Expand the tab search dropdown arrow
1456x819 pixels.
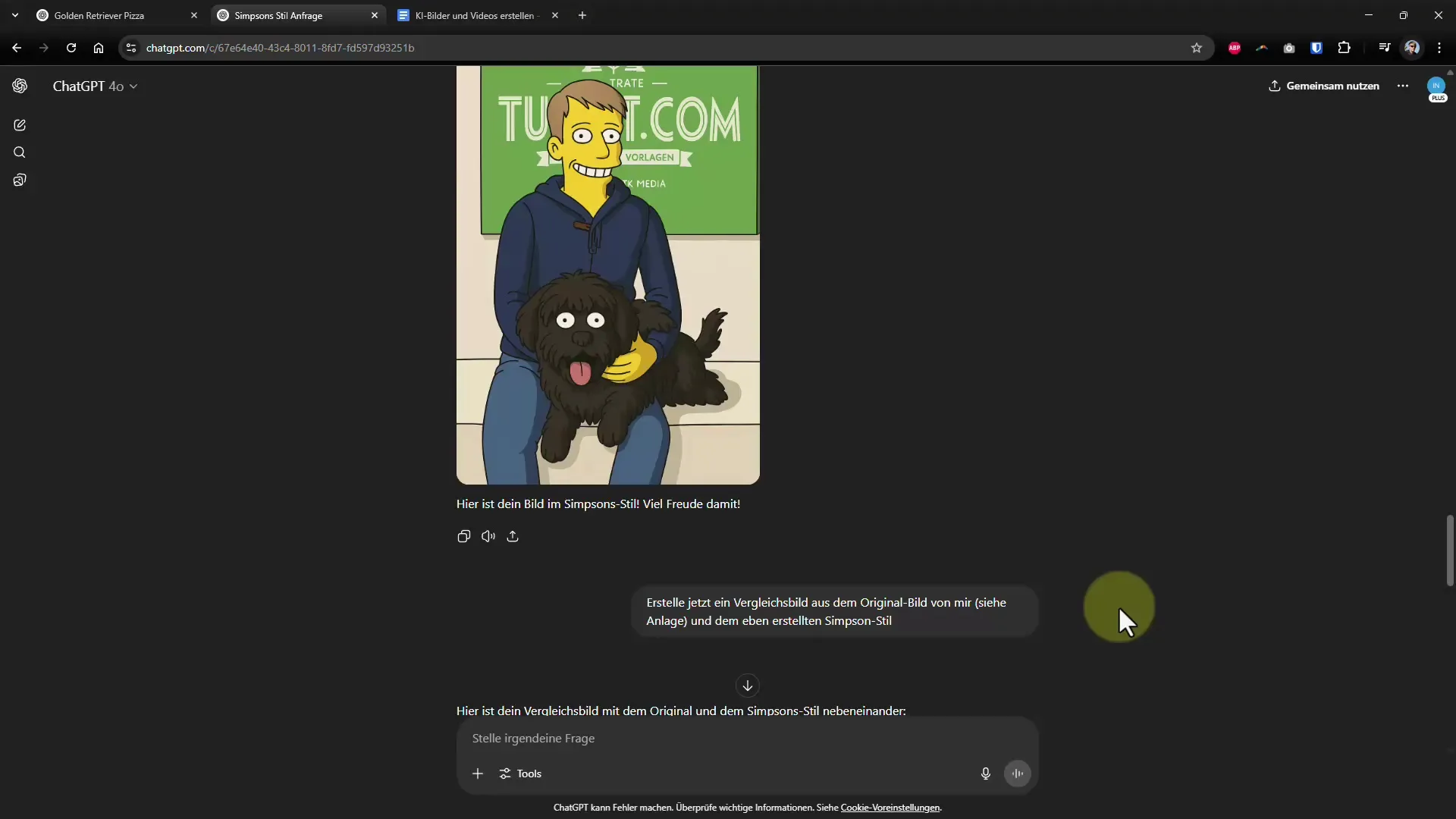[x=15, y=15]
